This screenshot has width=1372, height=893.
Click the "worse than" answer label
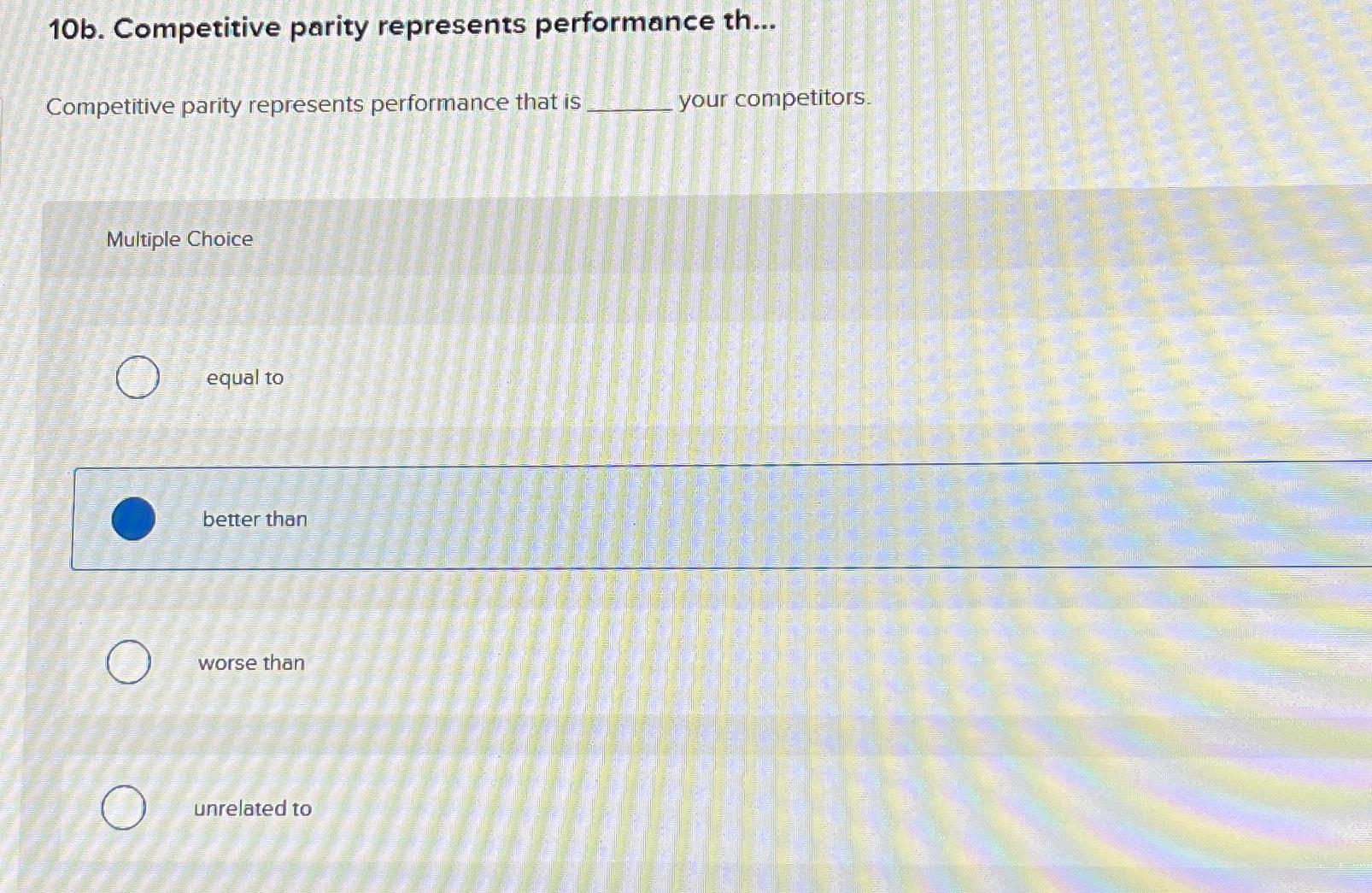[x=250, y=662]
